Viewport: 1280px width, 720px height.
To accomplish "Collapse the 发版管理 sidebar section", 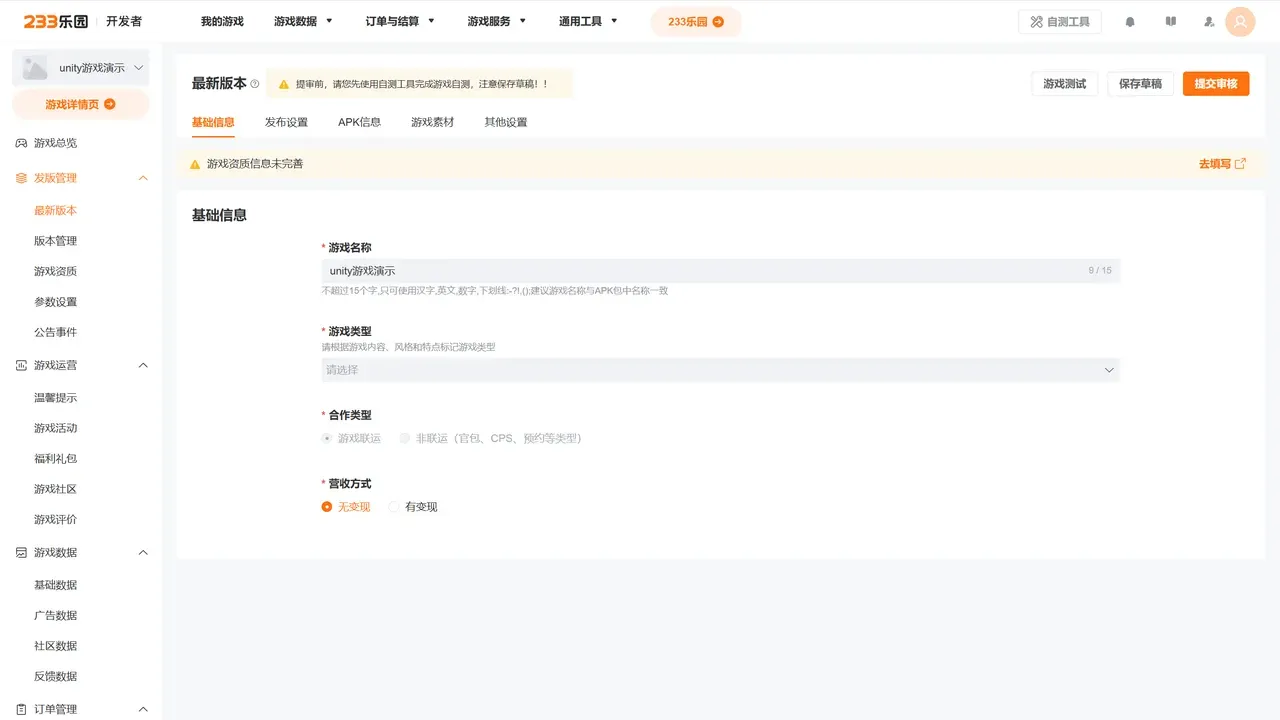I will click(143, 178).
